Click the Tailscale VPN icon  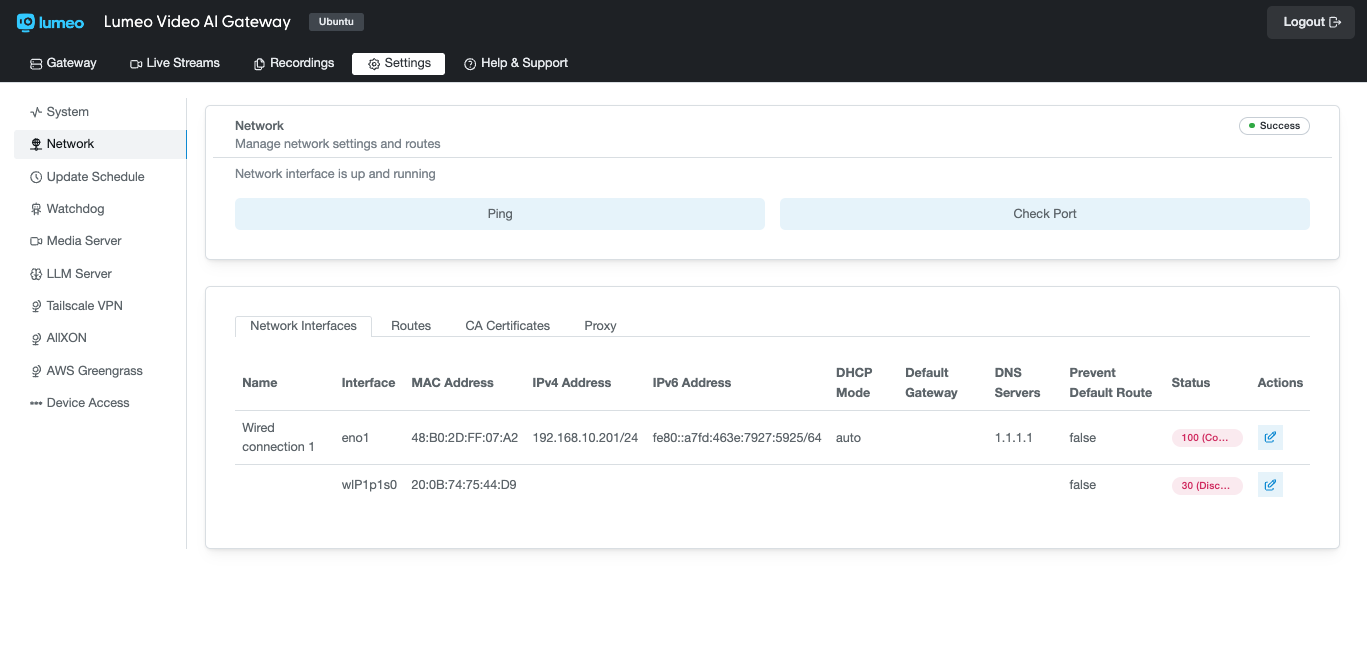pyautogui.click(x=37, y=306)
